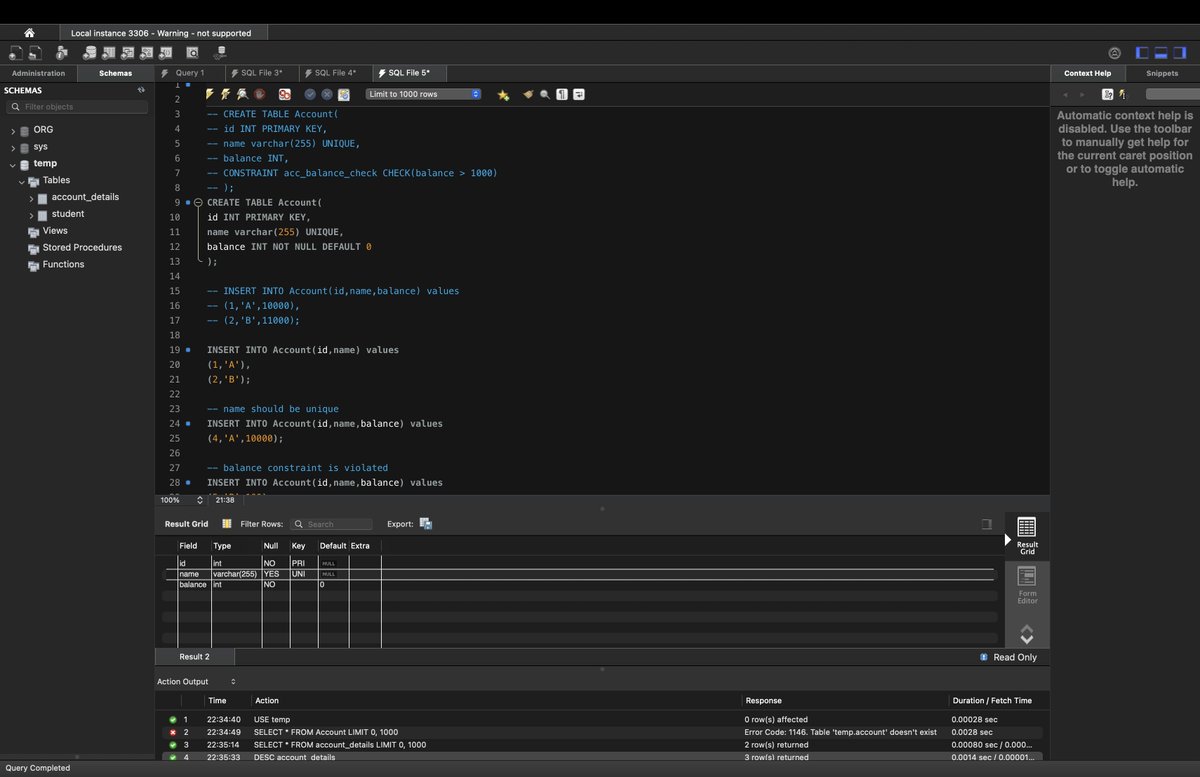Execute statement under cursor icon
1200x777 pixels.
(x=226, y=94)
